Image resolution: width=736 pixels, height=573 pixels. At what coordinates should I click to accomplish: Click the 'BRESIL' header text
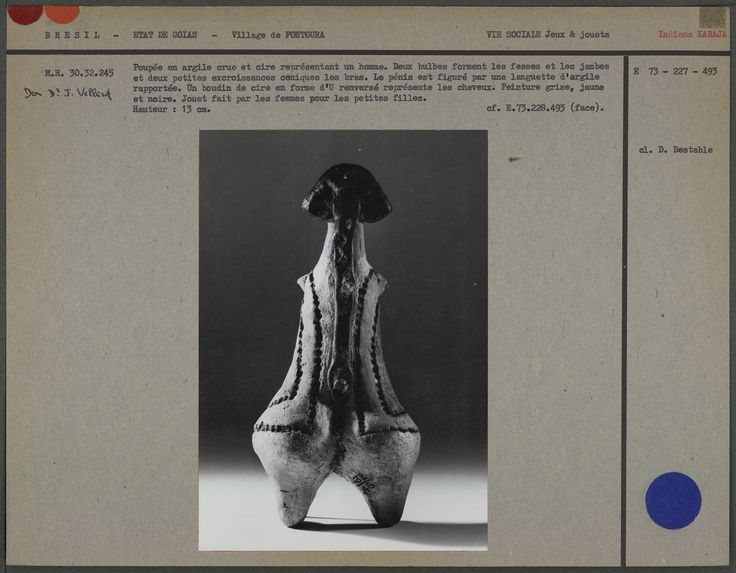(x=72, y=35)
